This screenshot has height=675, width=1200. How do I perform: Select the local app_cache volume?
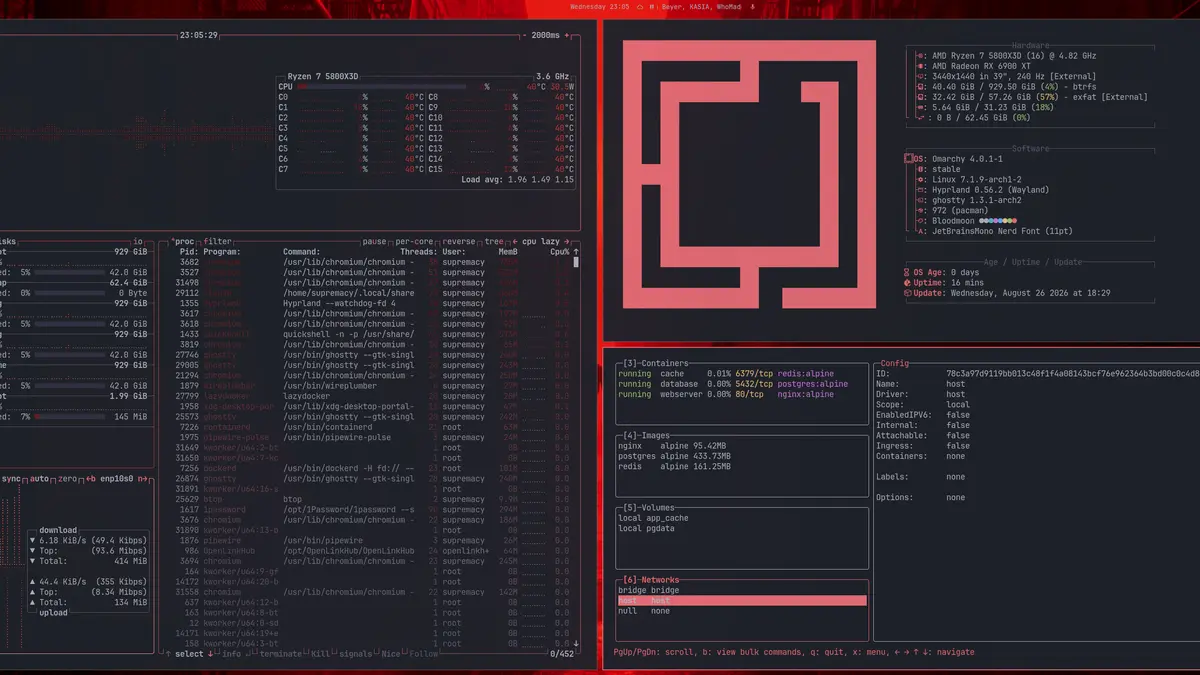tap(741, 518)
